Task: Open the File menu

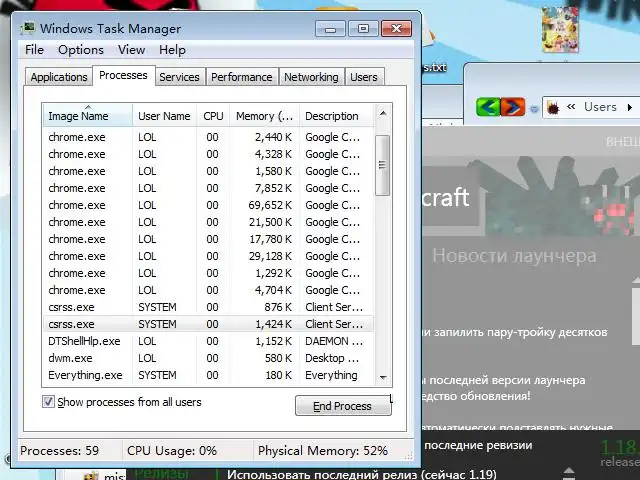Action: pos(34,50)
